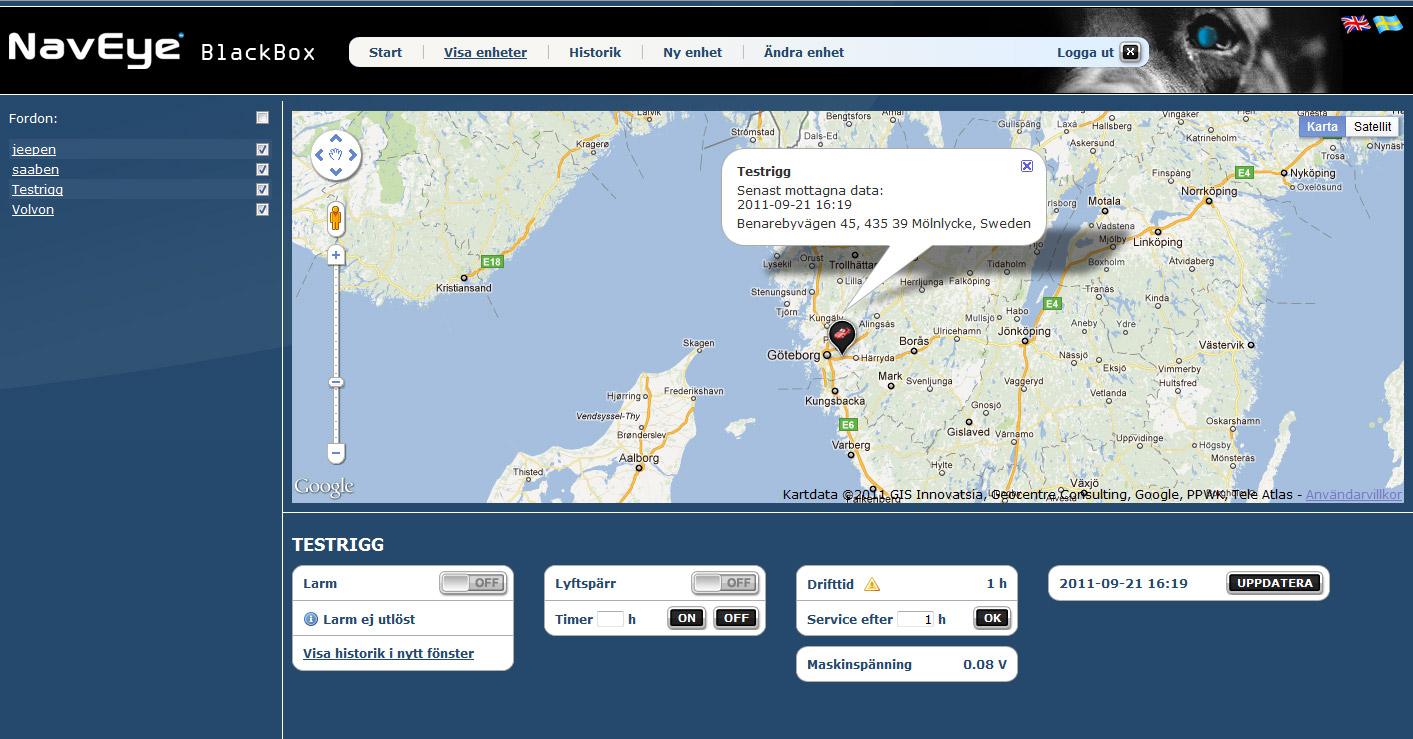Toggle the Larm OFF switch
This screenshot has height=739, width=1413.
coord(473,583)
